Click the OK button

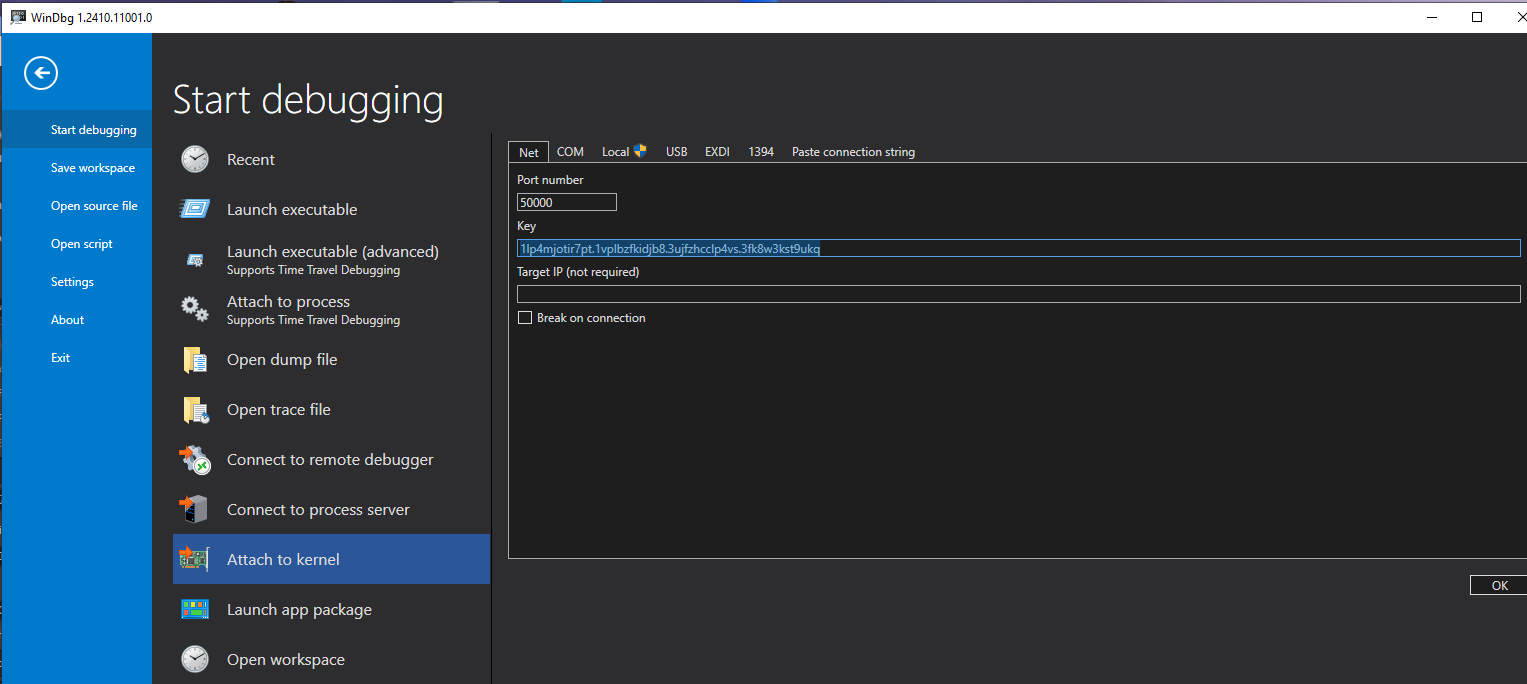click(x=1499, y=585)
